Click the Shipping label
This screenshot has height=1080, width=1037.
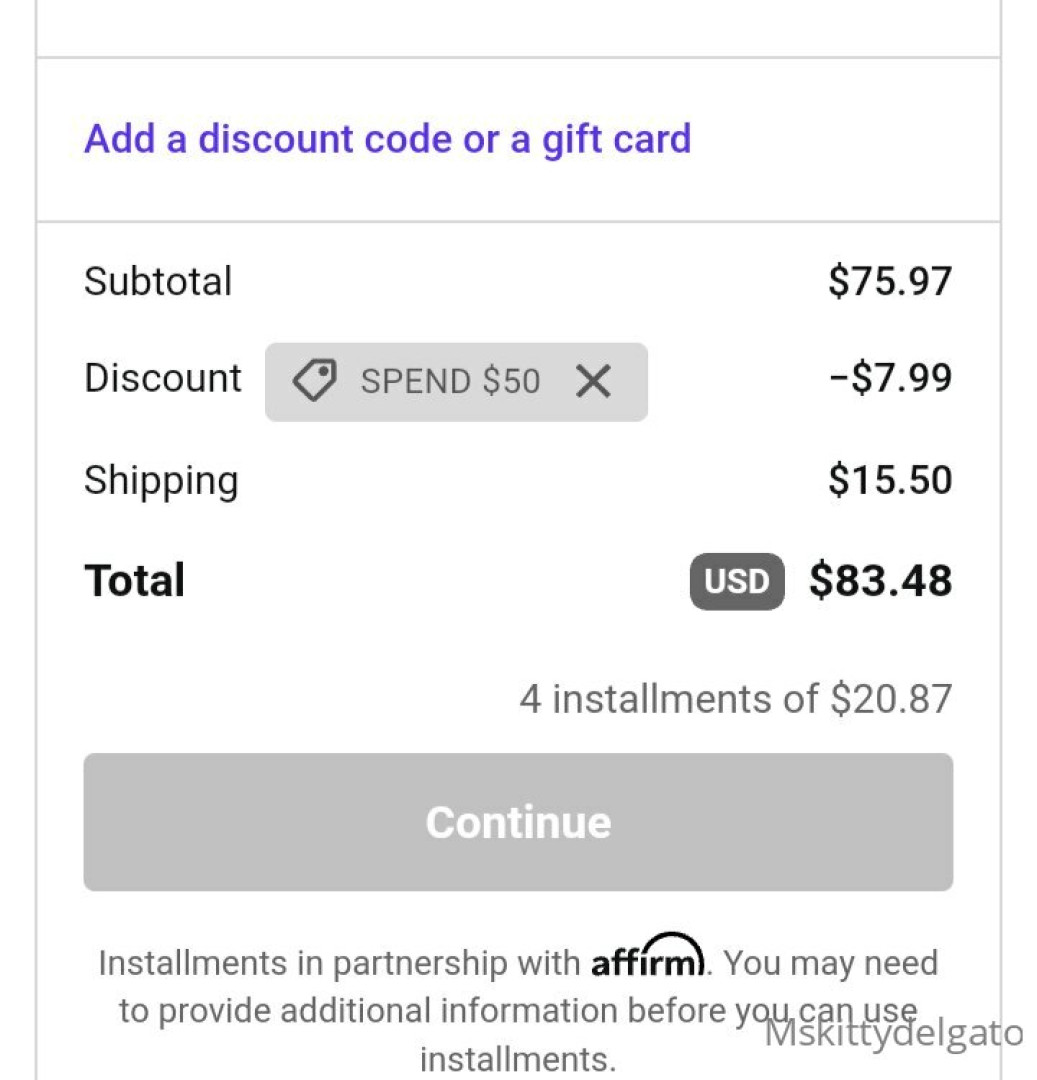click(161, 481)
